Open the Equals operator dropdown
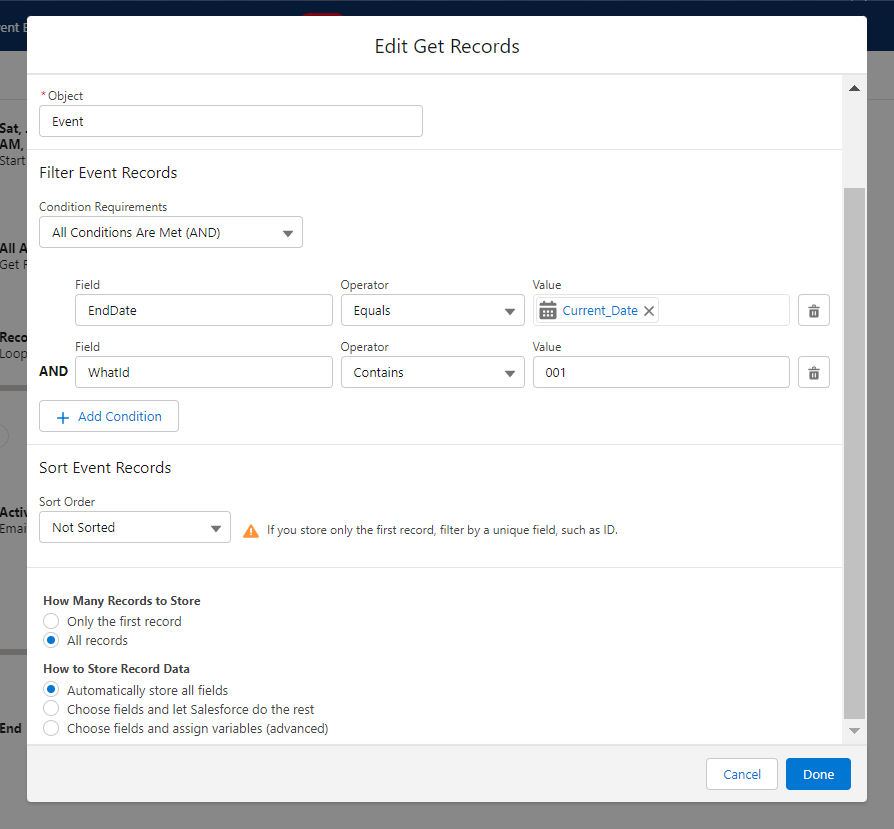This screenshot has width=894, height=829. pyautogui.click(x=432, y=311)
